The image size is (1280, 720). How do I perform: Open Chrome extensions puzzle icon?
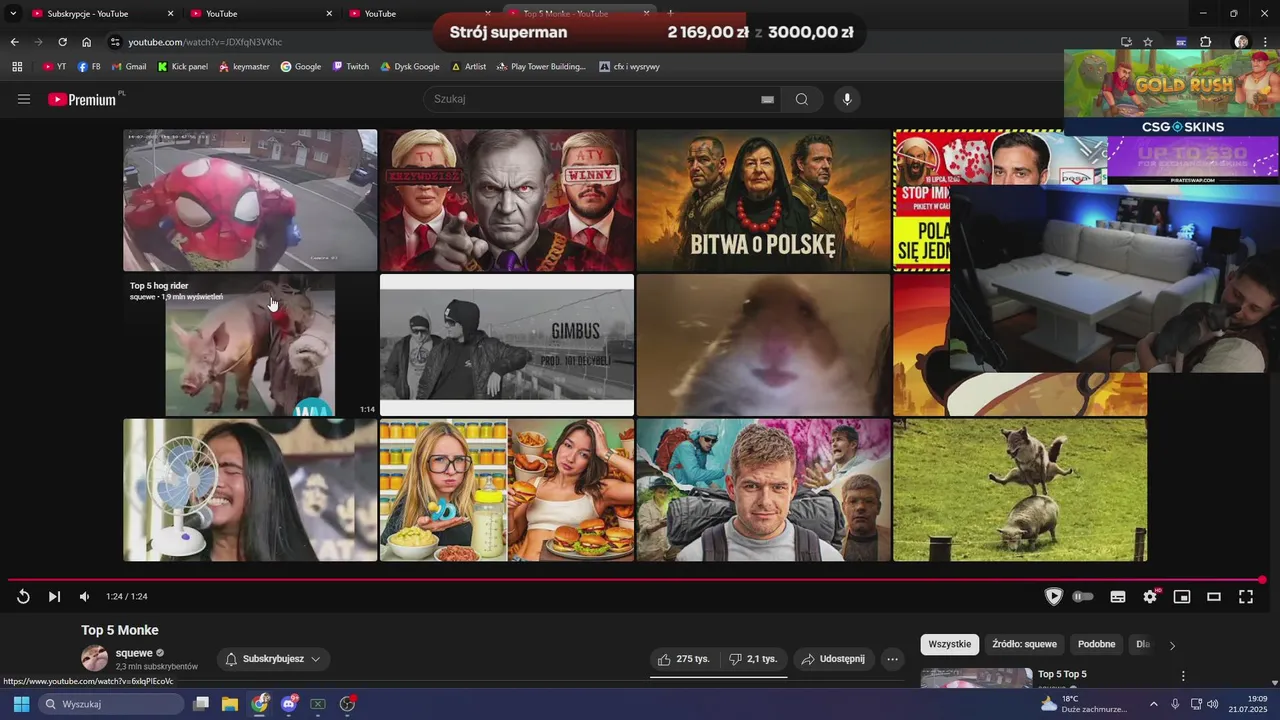coord(1205,42)
